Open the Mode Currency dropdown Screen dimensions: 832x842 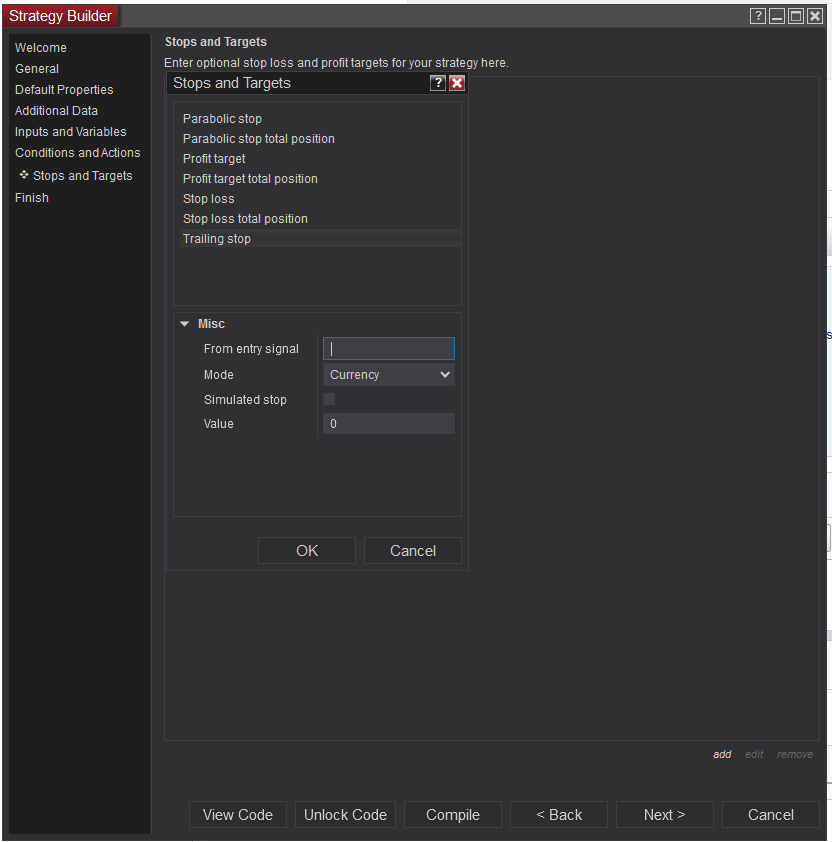coord(388,375)
